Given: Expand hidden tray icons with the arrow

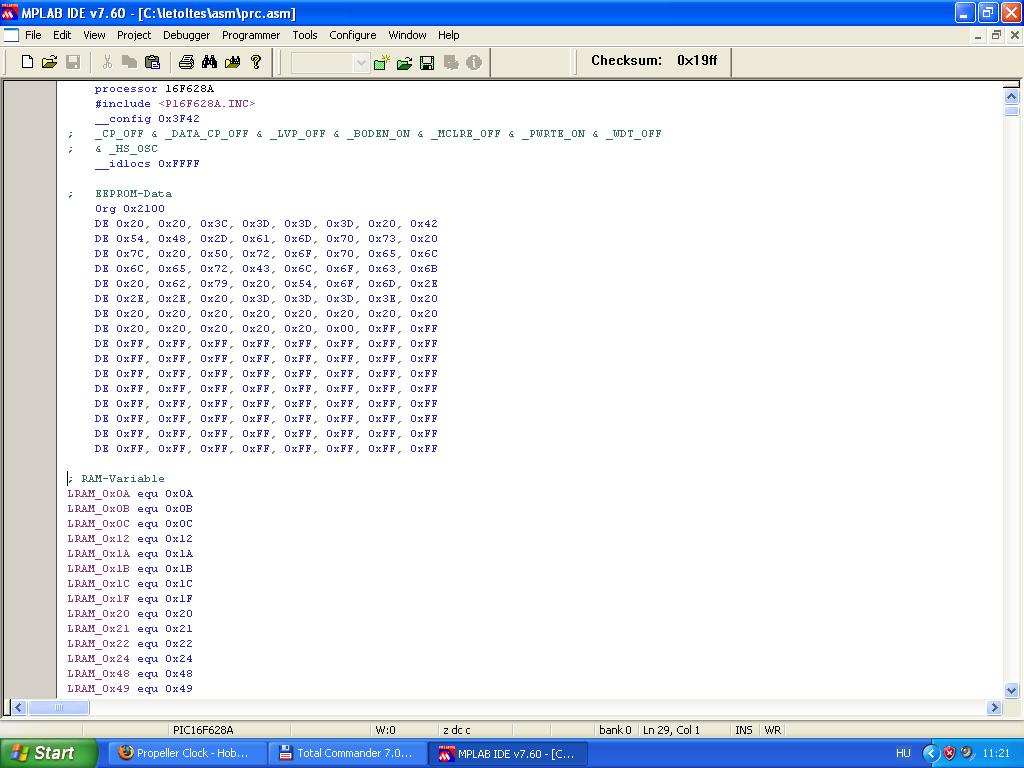Looking at the screenshot, I should [x=931, y=753].
